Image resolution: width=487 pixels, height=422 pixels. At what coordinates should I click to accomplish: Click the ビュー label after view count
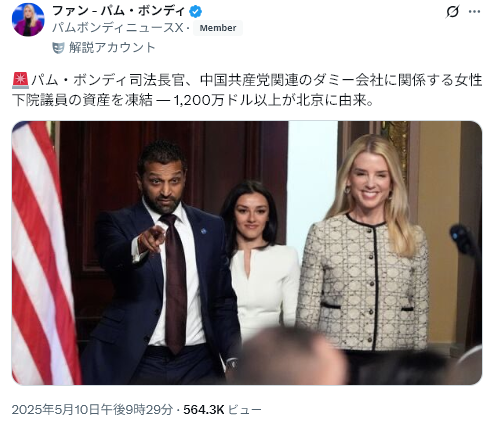pyautogui.click(x=245, y=410)
